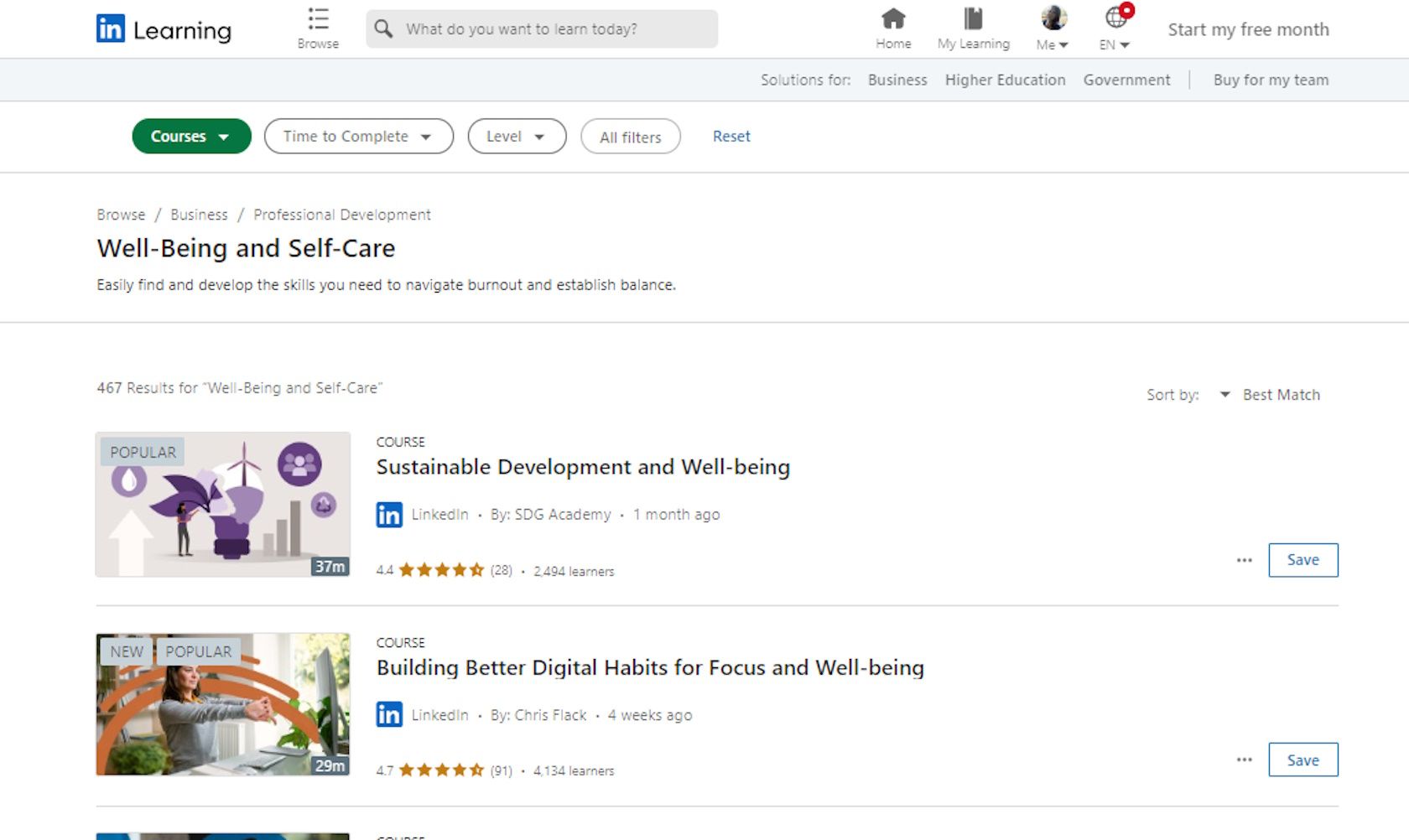
Task: Click '4 weeks ago' text
Action: coord(650,715)
